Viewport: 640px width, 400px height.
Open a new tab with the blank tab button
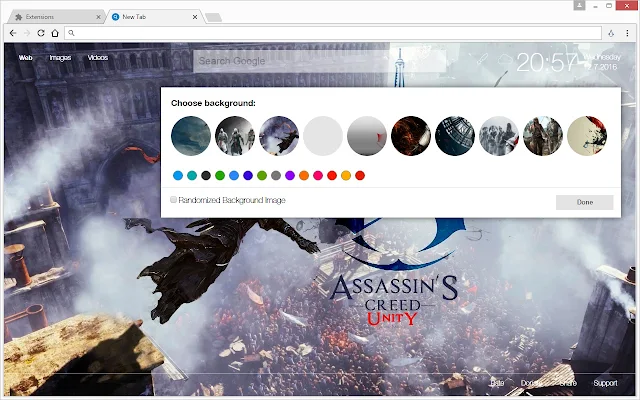213,17
